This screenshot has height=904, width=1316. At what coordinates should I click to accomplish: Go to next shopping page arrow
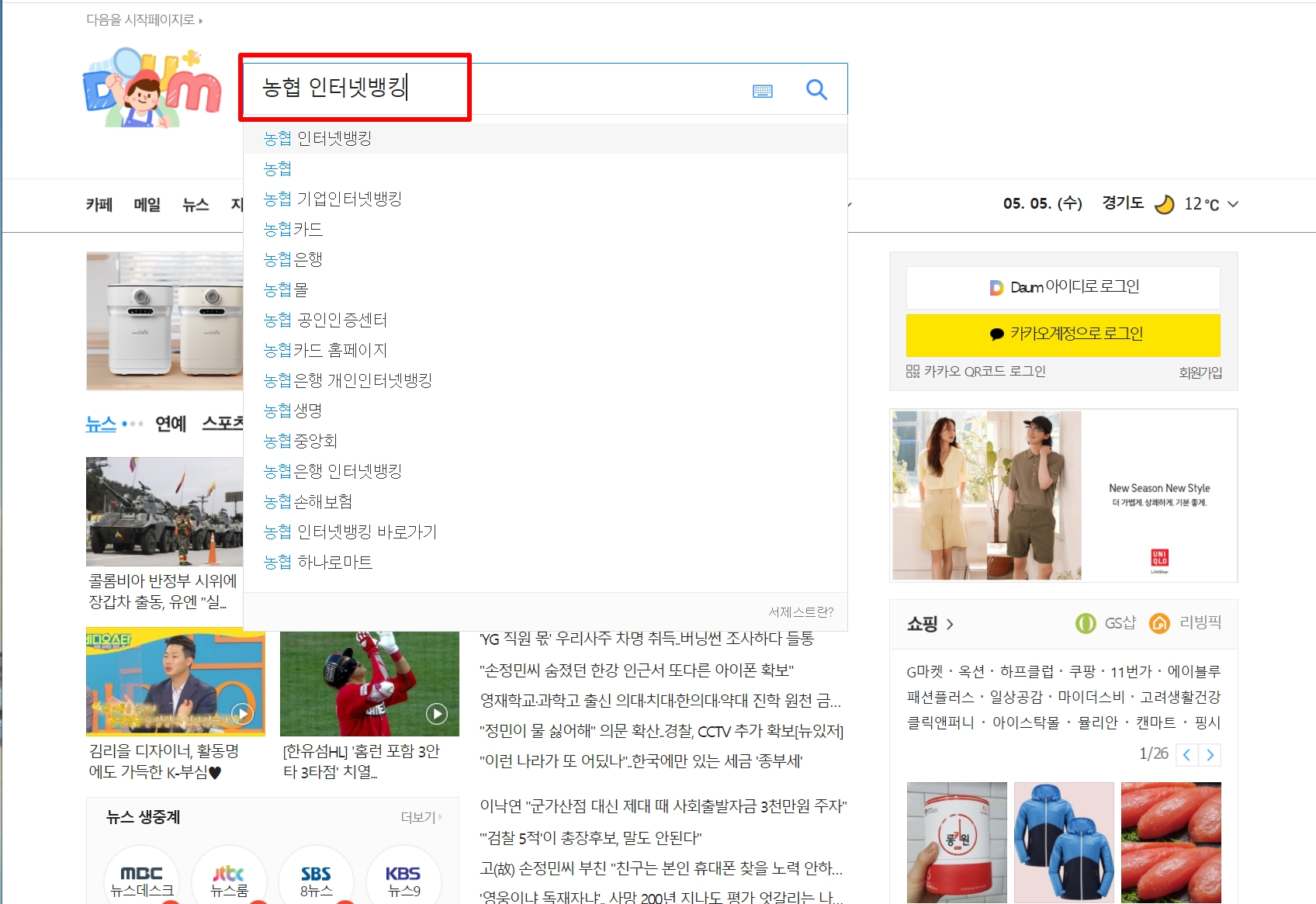pos(1210,754)
